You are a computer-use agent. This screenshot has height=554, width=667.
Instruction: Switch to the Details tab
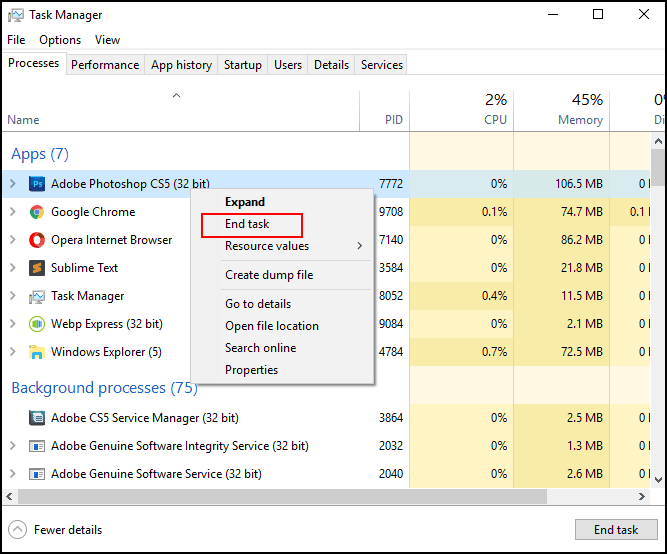331,65
